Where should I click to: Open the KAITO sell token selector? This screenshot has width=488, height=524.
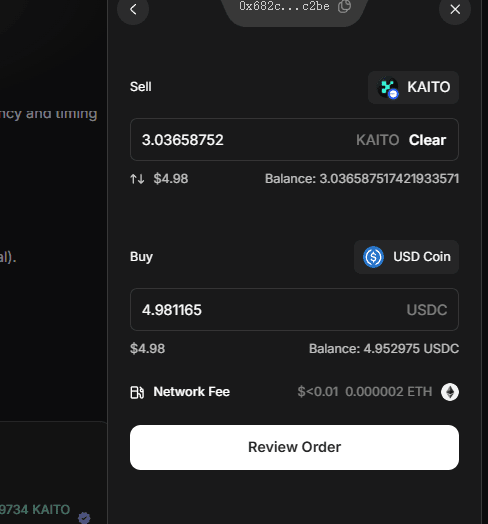(x=413, y=87)
